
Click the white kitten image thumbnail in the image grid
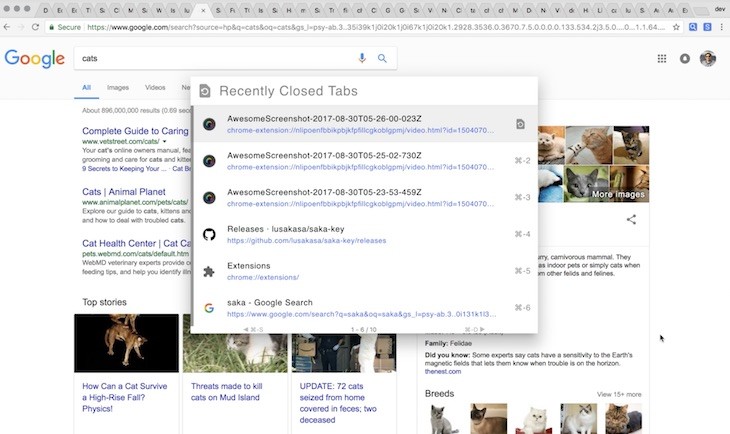[551, 145]
